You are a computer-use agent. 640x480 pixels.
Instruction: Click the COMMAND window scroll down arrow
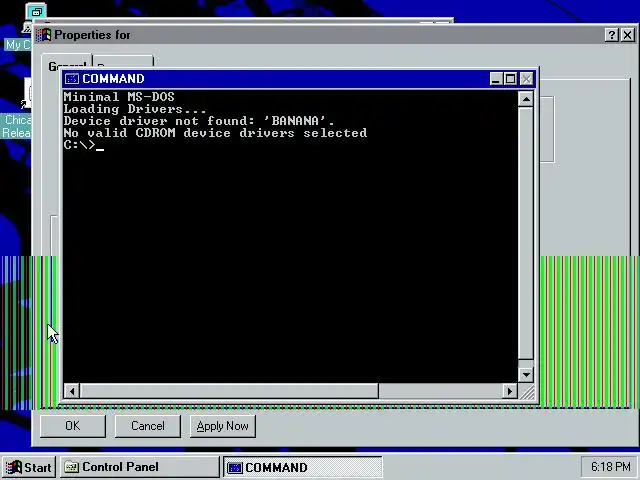tap(526, 374)
